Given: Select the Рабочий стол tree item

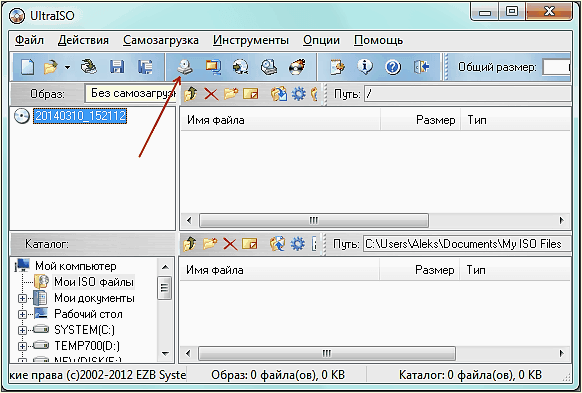Looking at the screenshot, I should pyautogui.click(x=88, y=314).
